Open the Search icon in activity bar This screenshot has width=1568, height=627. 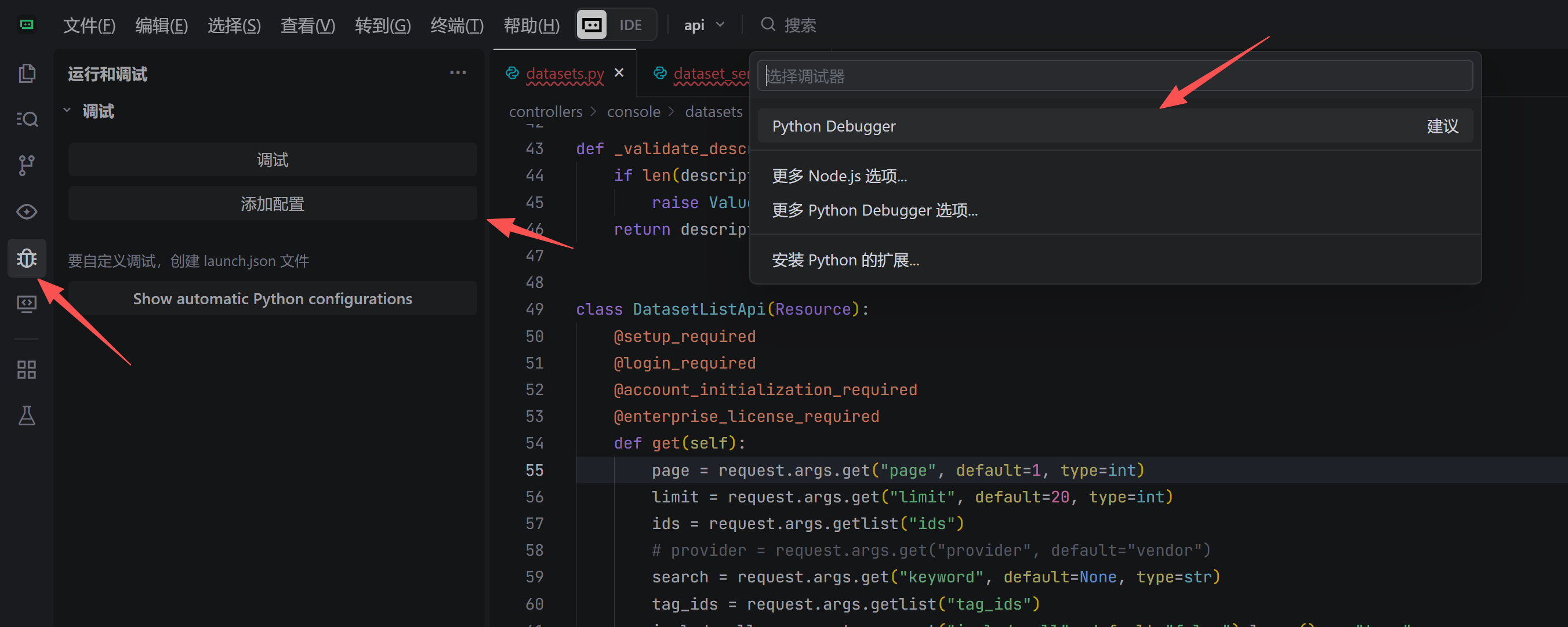point(27,119)
